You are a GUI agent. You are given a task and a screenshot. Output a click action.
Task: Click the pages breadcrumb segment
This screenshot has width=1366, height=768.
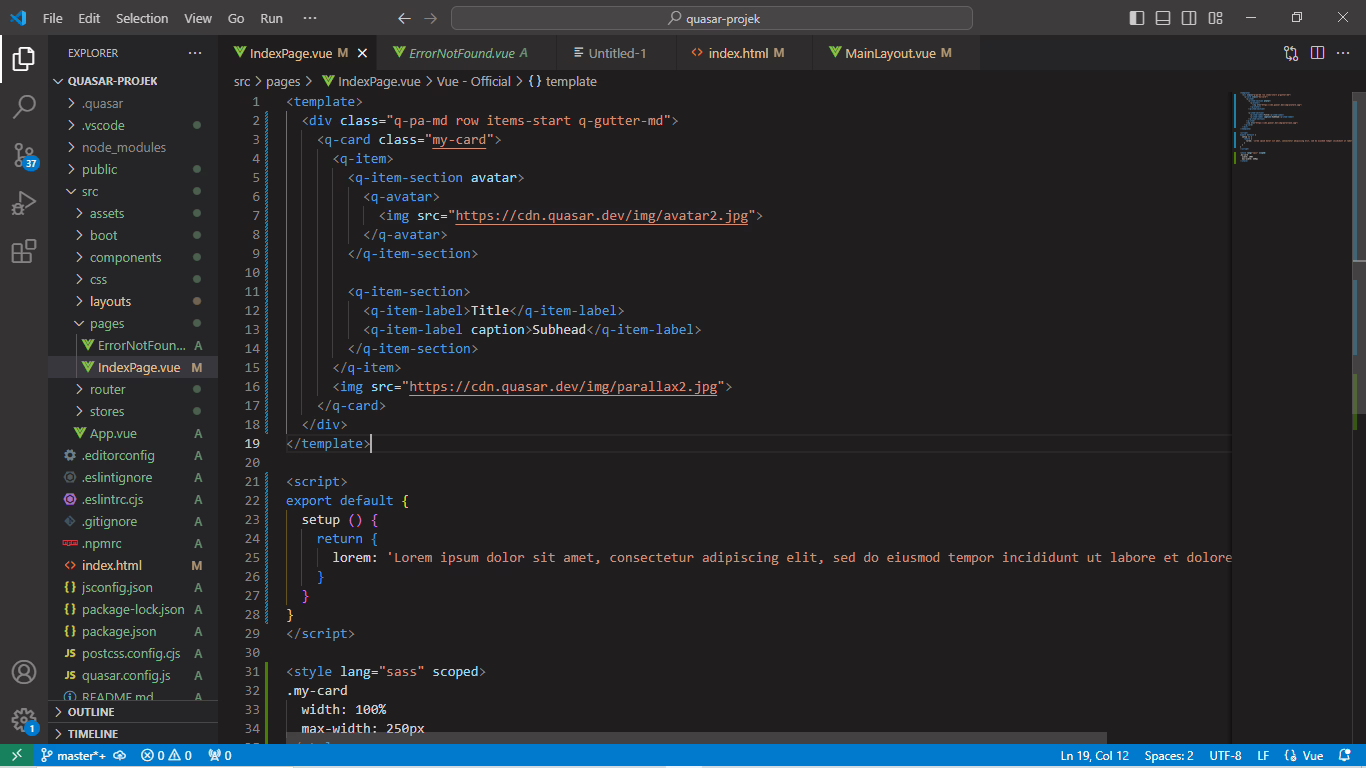tap(283, 81)
